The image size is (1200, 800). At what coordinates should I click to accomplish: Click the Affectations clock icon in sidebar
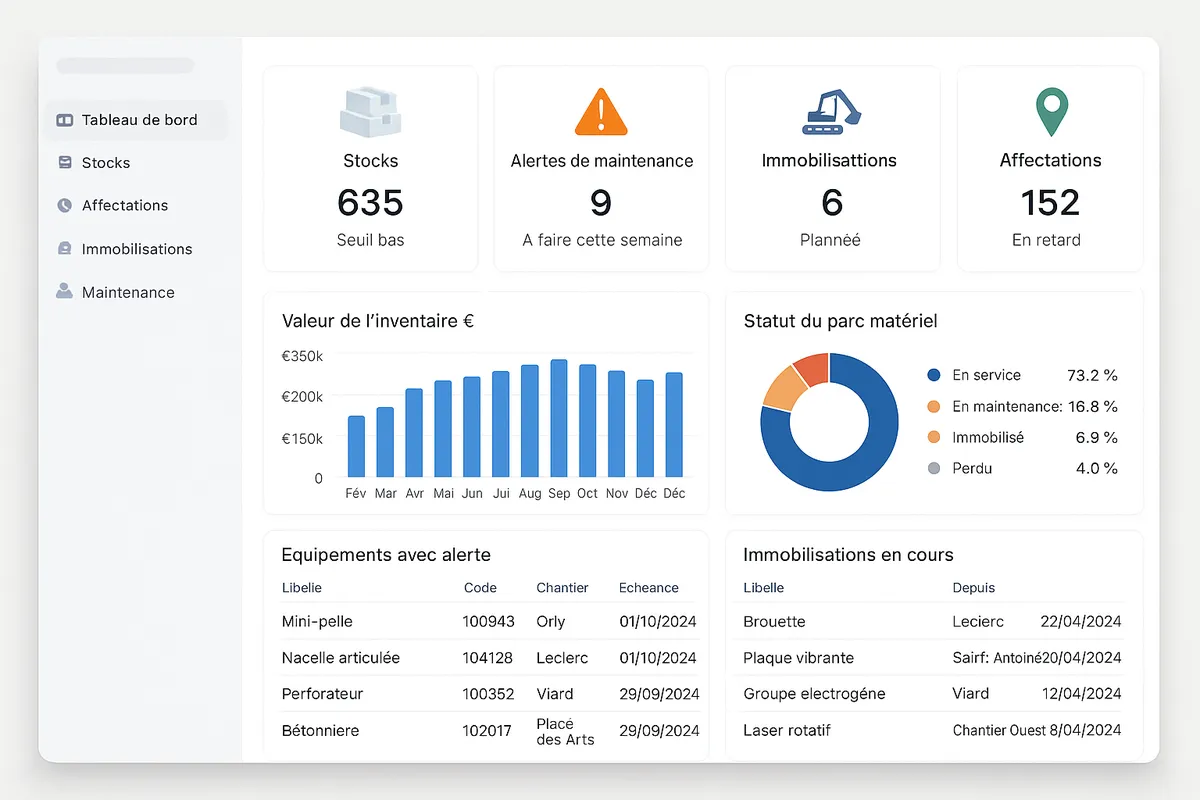tap(63, 205)
